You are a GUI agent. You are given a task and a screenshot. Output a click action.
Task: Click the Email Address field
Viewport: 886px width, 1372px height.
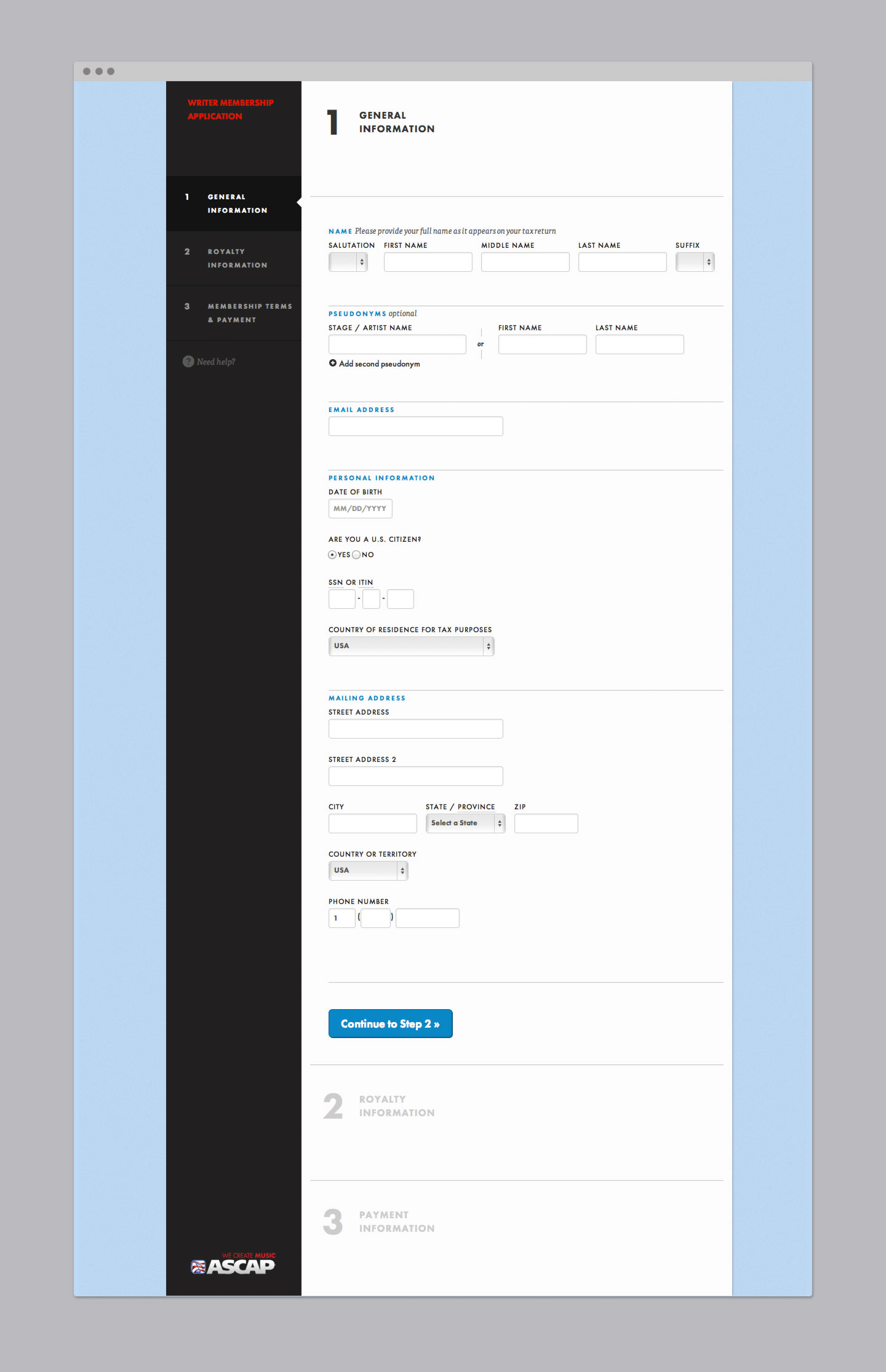click(415, 426)
